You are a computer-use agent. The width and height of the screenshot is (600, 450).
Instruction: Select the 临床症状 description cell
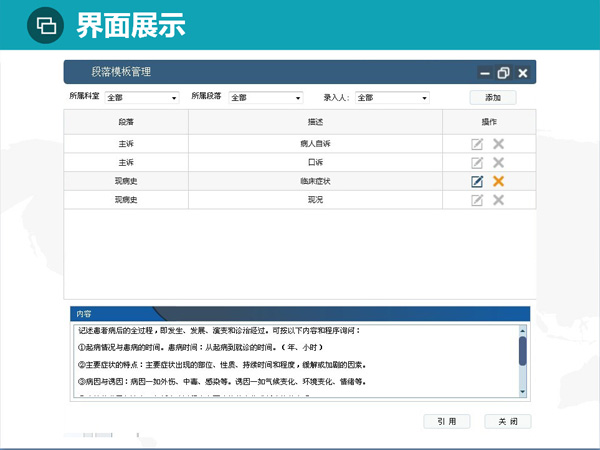[315, 181]
